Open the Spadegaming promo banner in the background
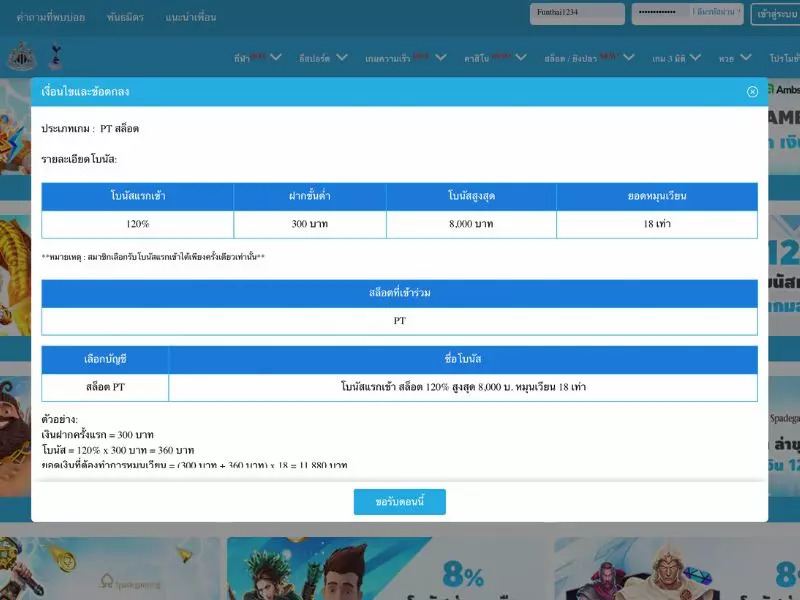The image size is (800, 600). point(110,568)
